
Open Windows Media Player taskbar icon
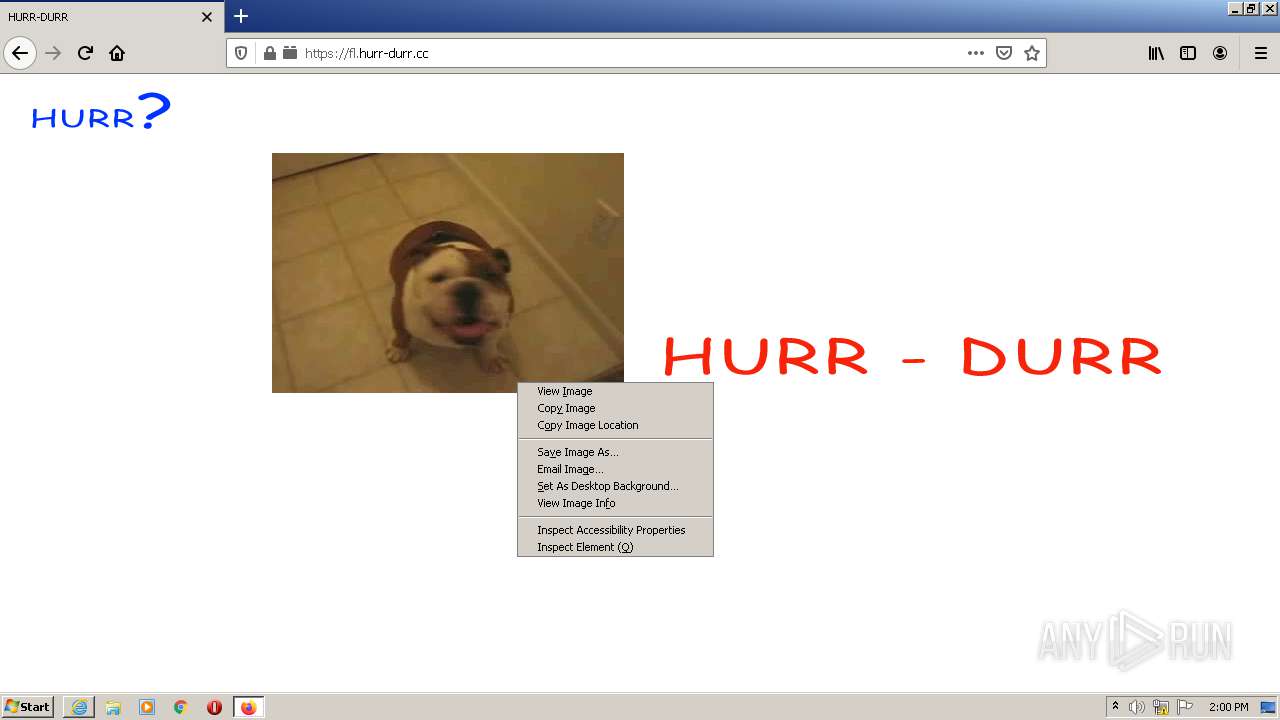click(x=147, y=707)
